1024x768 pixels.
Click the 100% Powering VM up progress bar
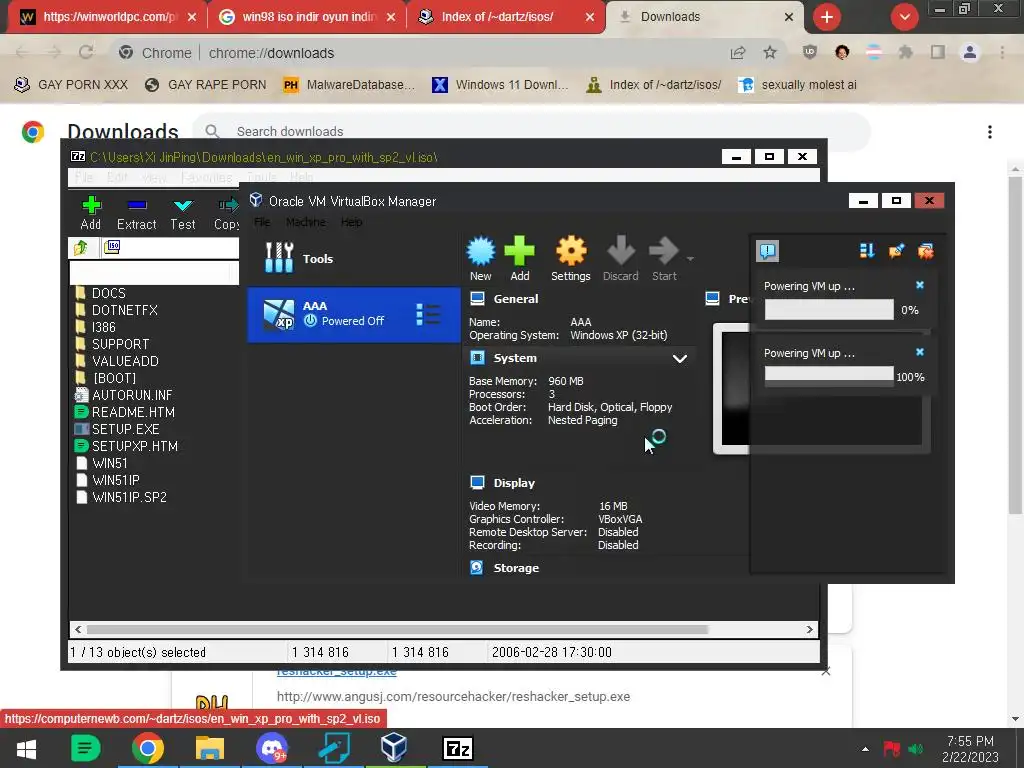tap(829, 375)
